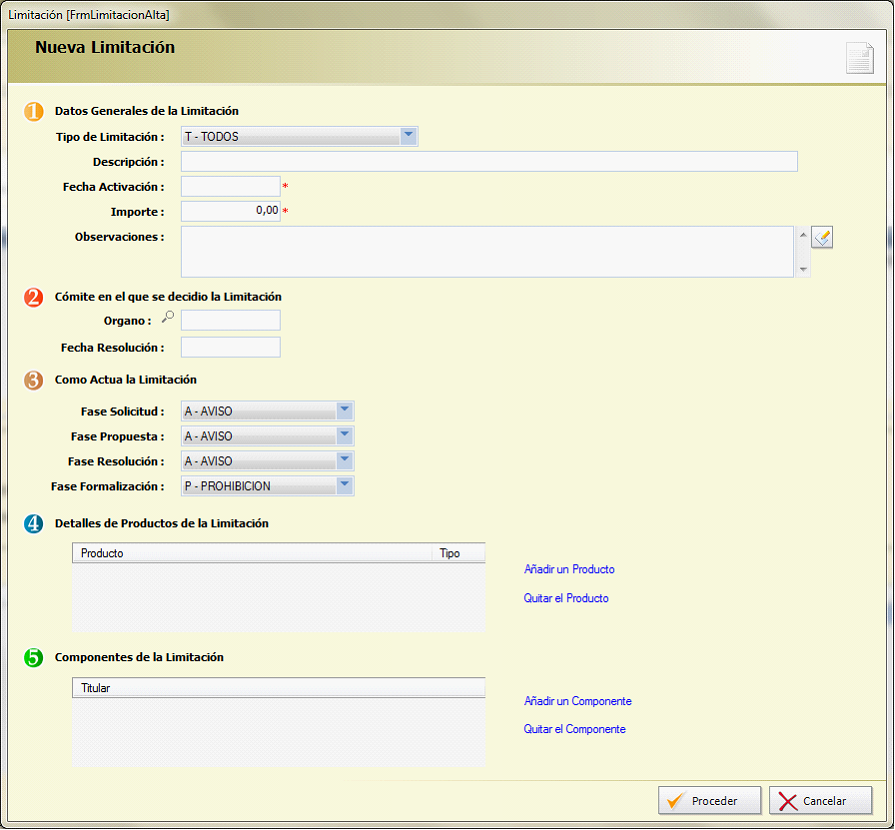Viewport: 895px width, 830px height.
Task: Click the Quitar el Producto link
Action: 566,598
